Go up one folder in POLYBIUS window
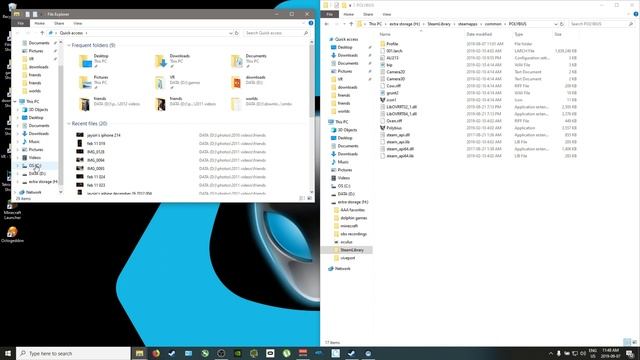The height and width of the screenshot is (360, 640). tap(351, 24)
